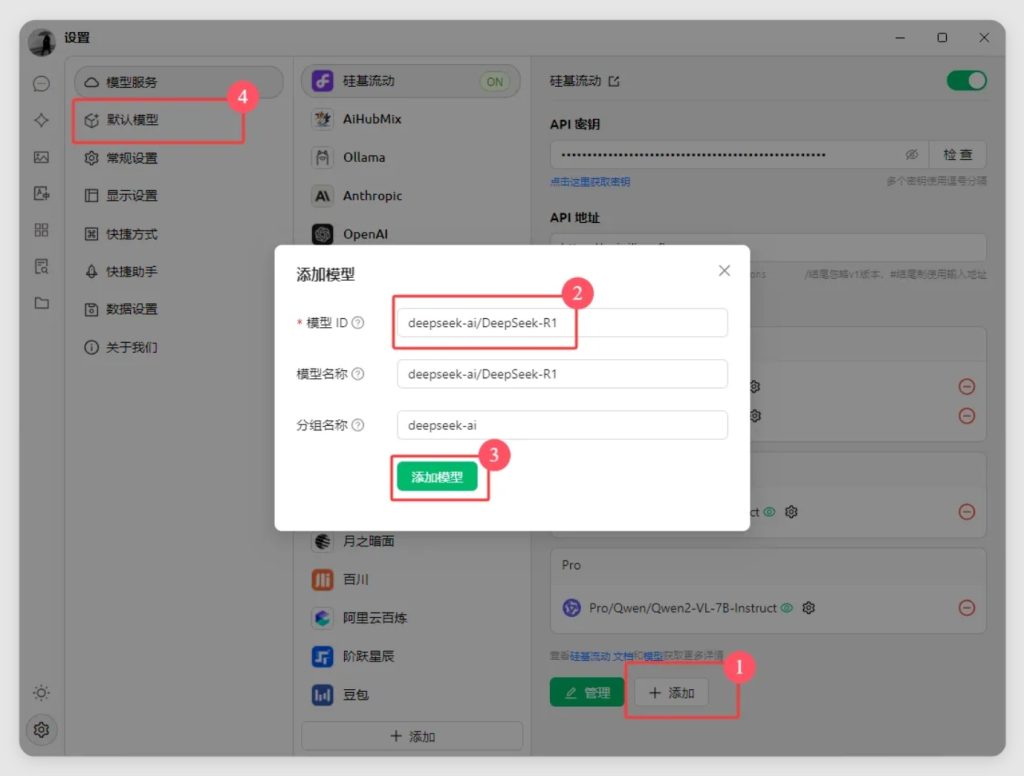Select the 阿里云百炼 provider

click(410, 618)
